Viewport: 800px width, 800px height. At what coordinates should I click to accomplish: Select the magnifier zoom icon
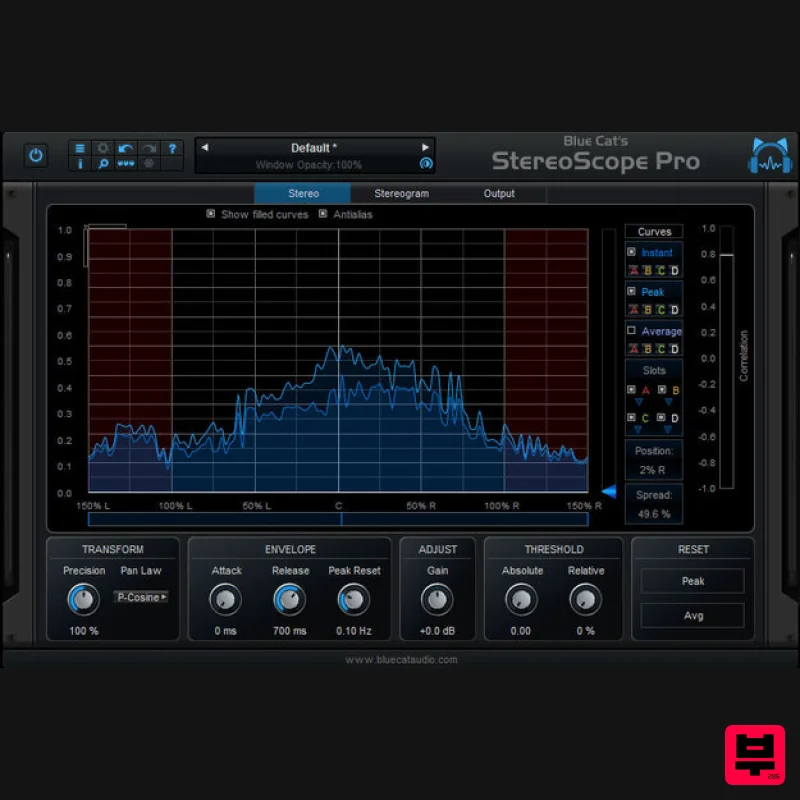coord(103,166)
